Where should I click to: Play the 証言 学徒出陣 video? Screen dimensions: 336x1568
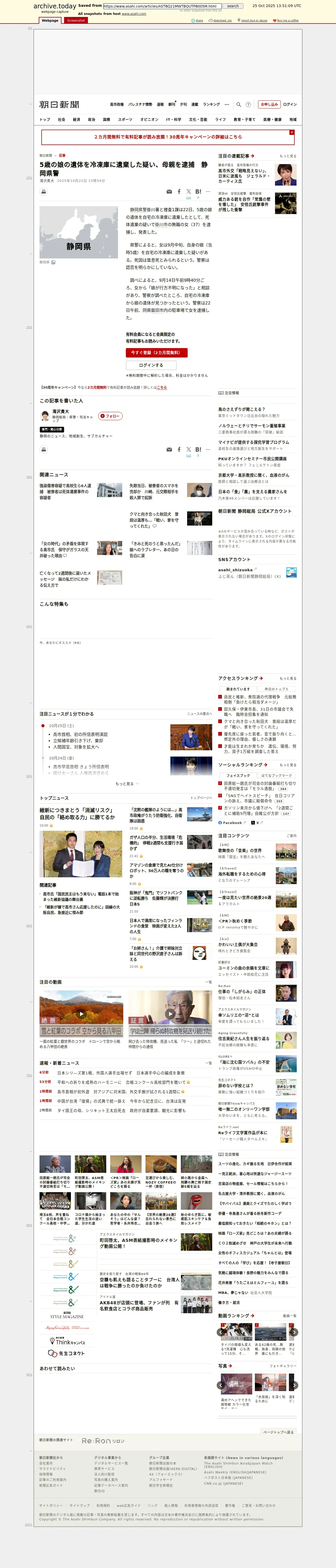pos(170,1013)
